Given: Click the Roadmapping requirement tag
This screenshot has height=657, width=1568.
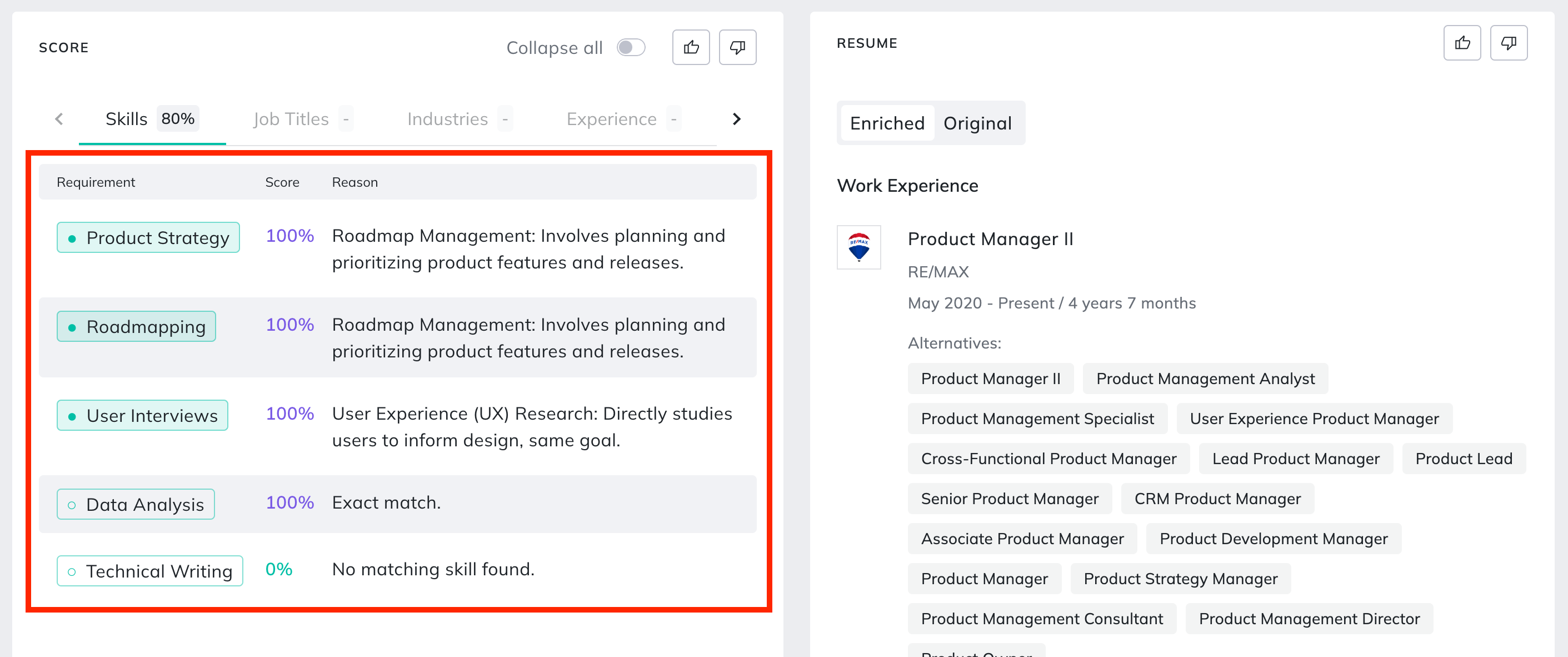Looking at the screenshot, I should (136, 326).
